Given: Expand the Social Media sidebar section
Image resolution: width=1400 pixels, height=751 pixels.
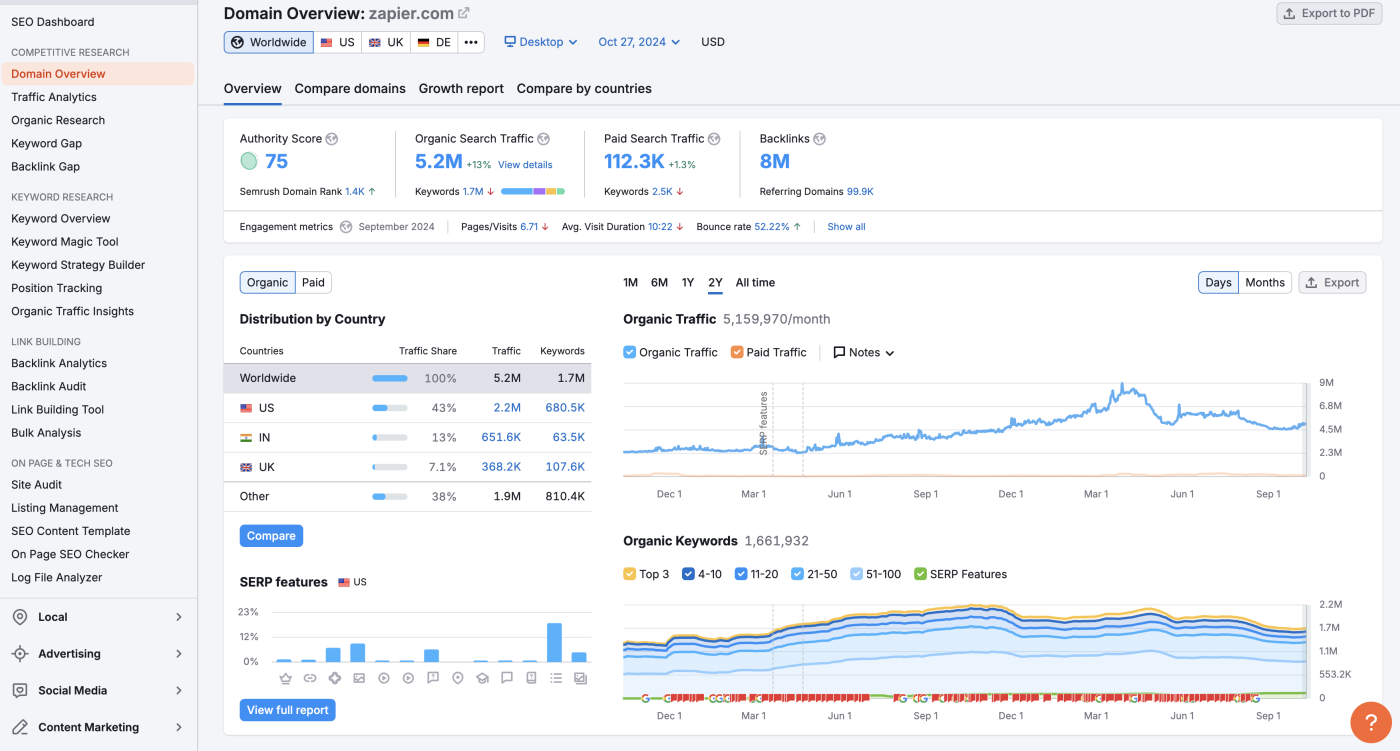Looking at the screenshot, I should (179, 691).
